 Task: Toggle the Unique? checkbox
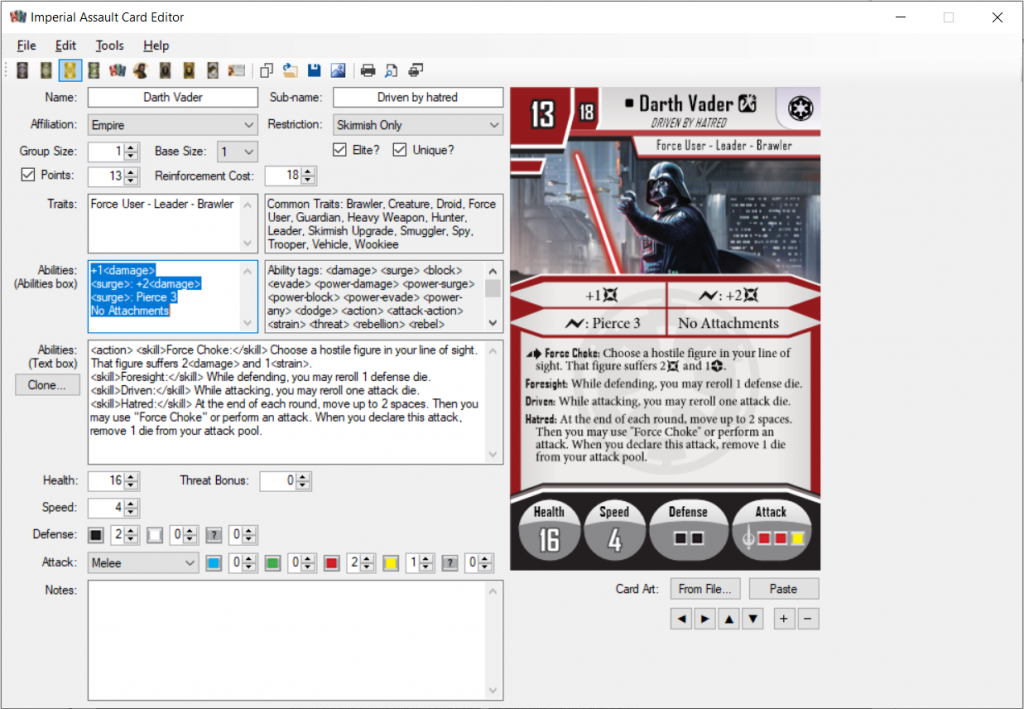click(x=400, y=150)
